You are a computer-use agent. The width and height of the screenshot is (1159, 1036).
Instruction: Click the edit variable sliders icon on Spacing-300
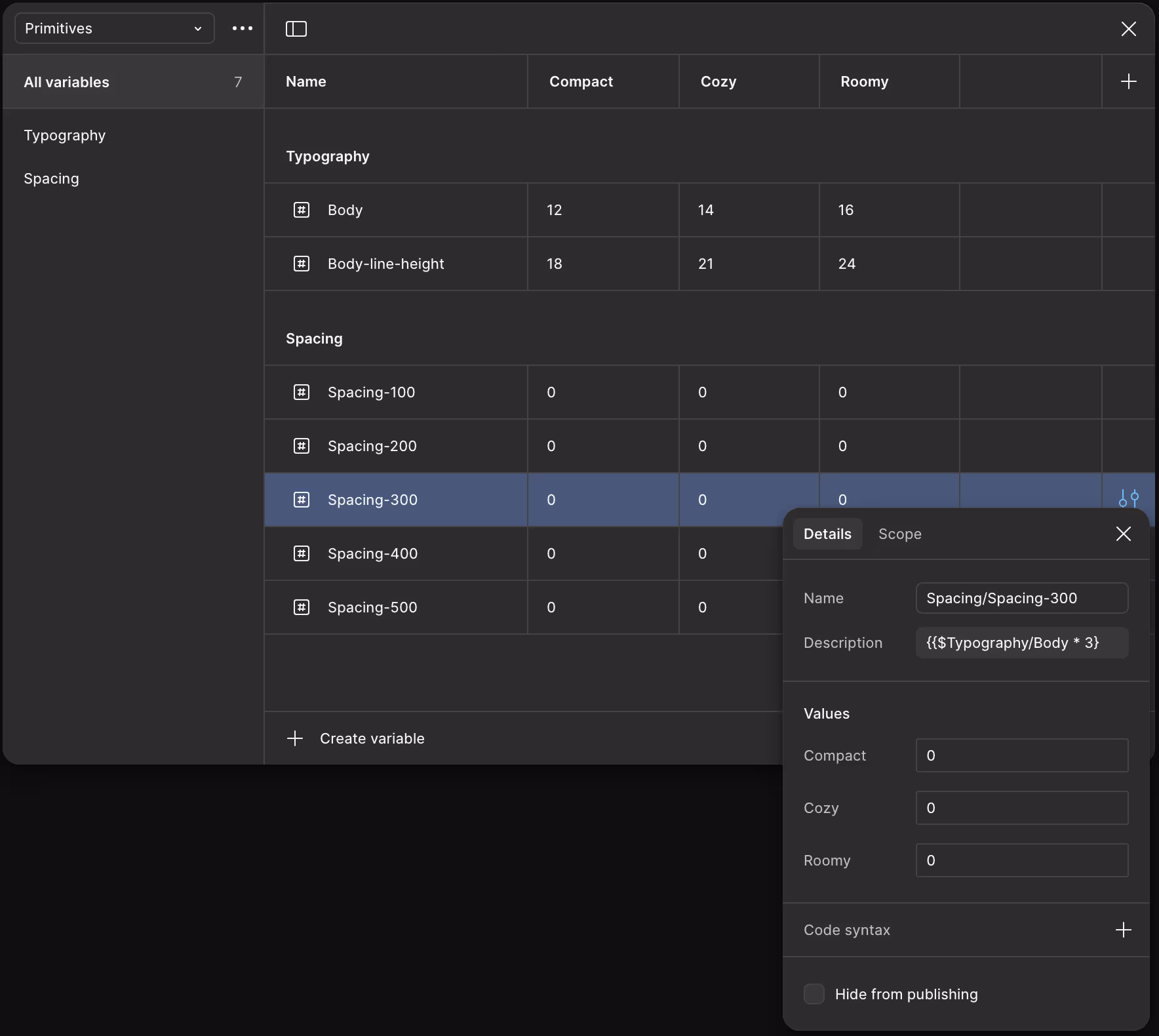point(1128,498)
